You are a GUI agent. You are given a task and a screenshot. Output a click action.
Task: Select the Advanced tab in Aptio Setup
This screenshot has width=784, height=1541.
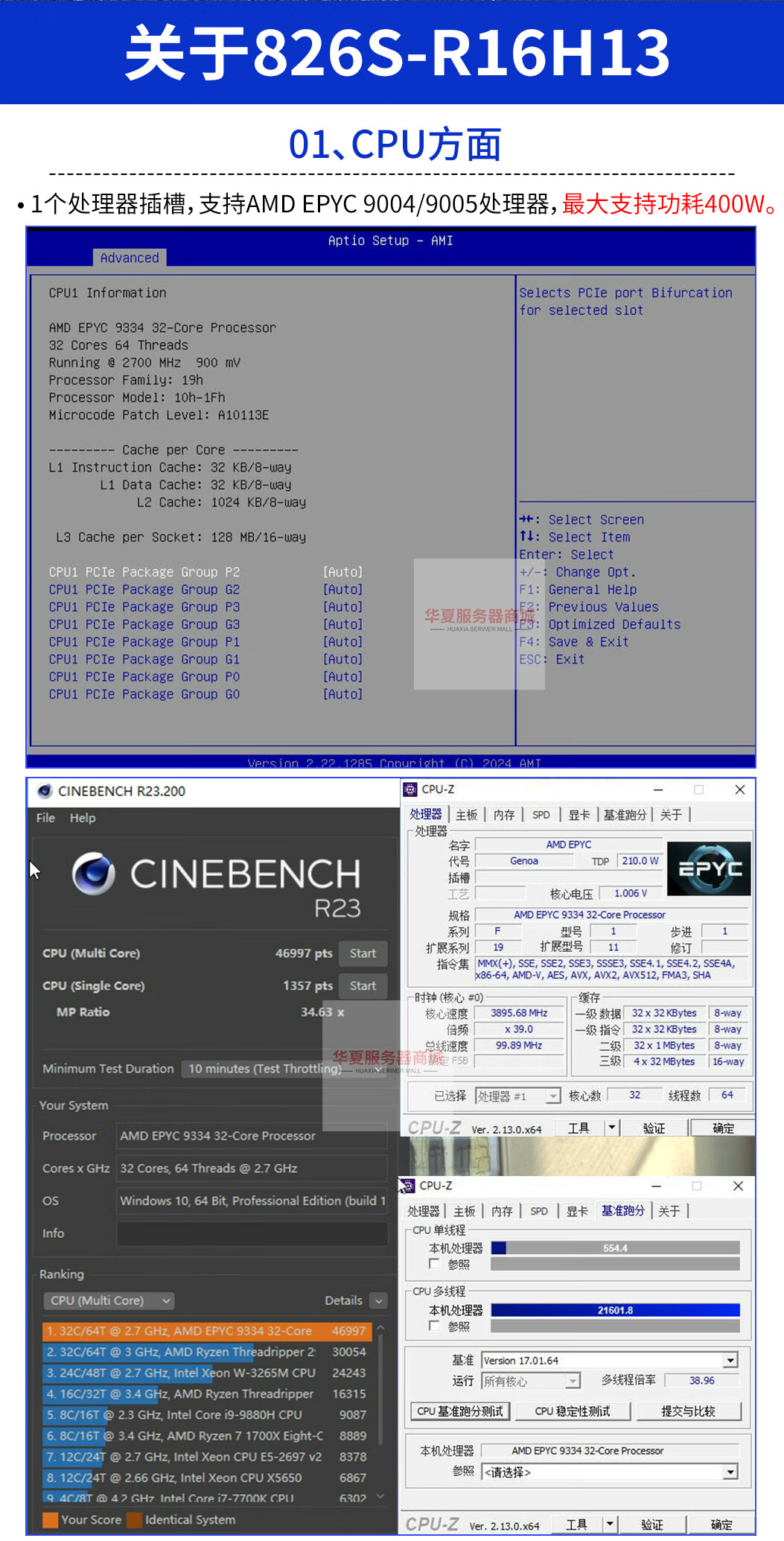pyautogui.click(x=130, y=258)
